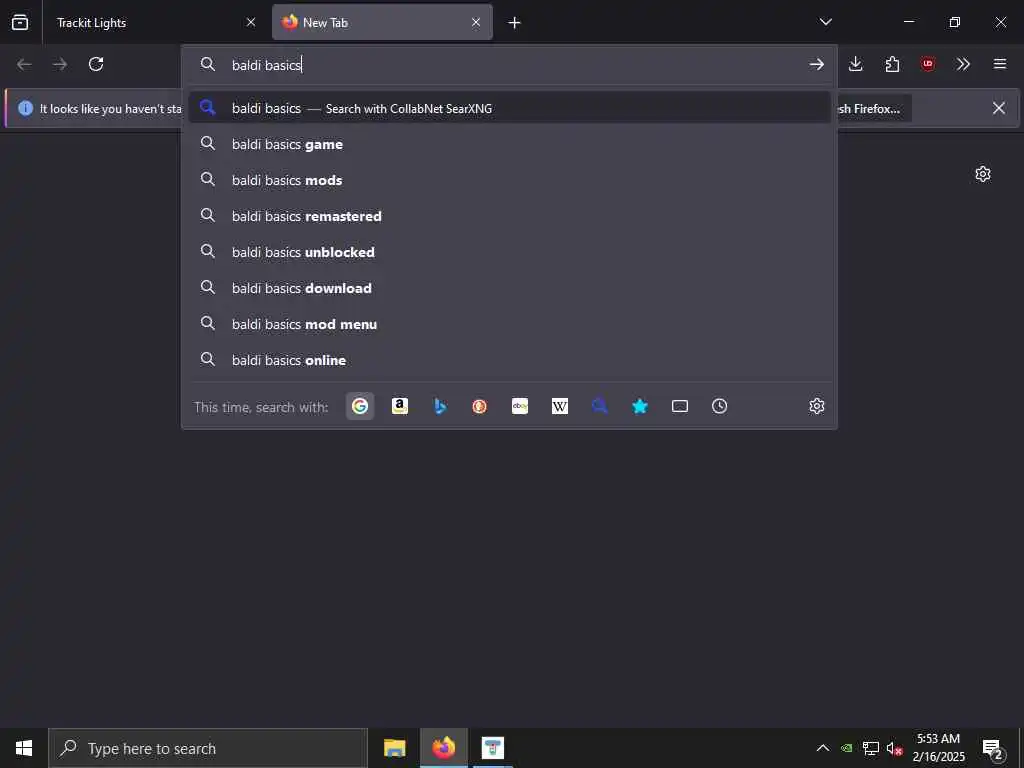
Task: Dismiss the notification bar
Action: coord(999,108)
